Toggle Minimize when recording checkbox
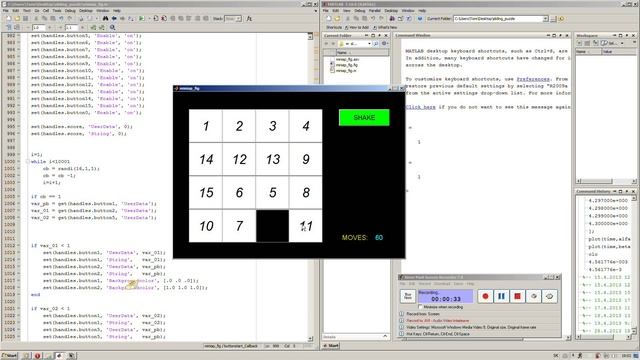This screenshot has width=640, height=360. point(420,307)
